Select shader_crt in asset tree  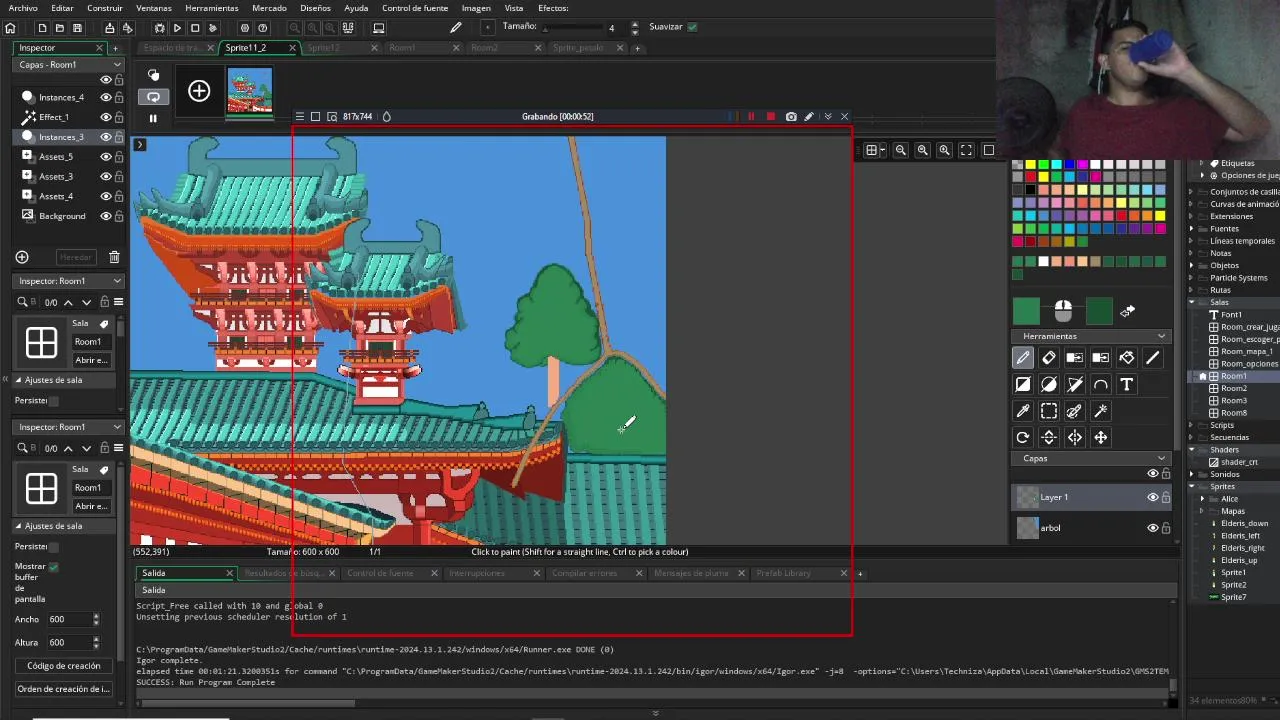[x=1238, y=463]
